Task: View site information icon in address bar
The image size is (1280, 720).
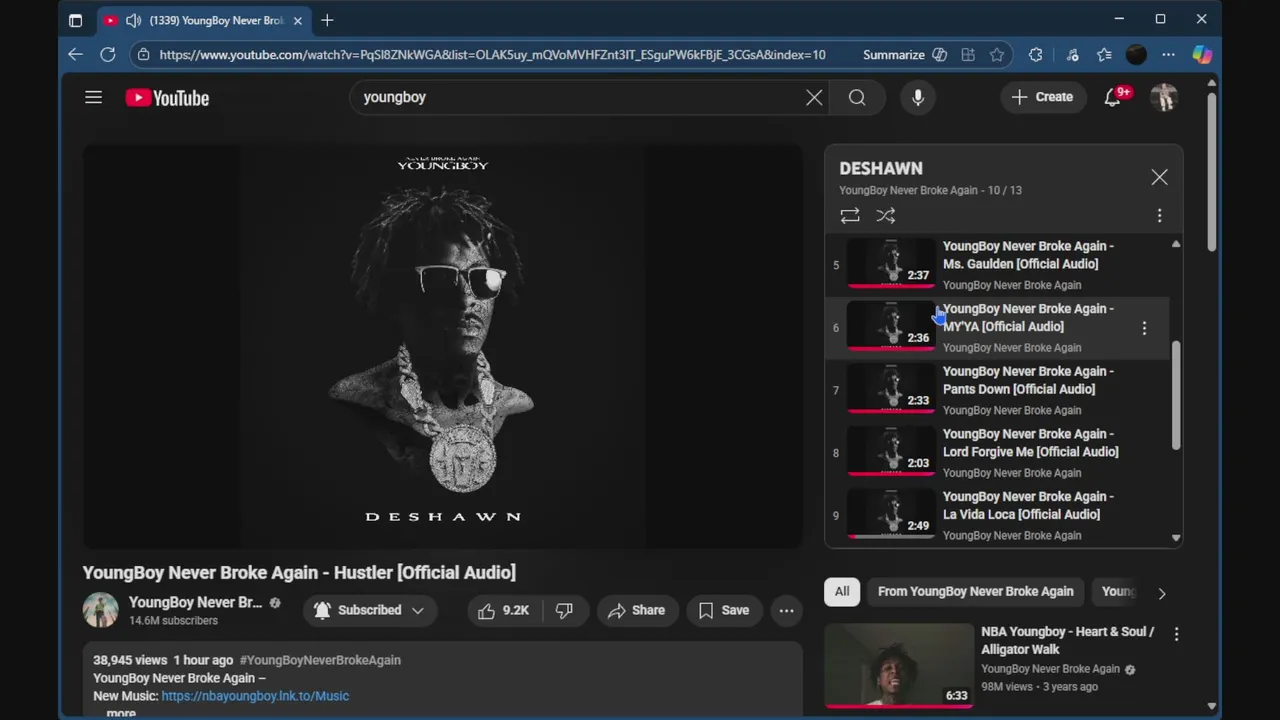Action: [144, 55]
